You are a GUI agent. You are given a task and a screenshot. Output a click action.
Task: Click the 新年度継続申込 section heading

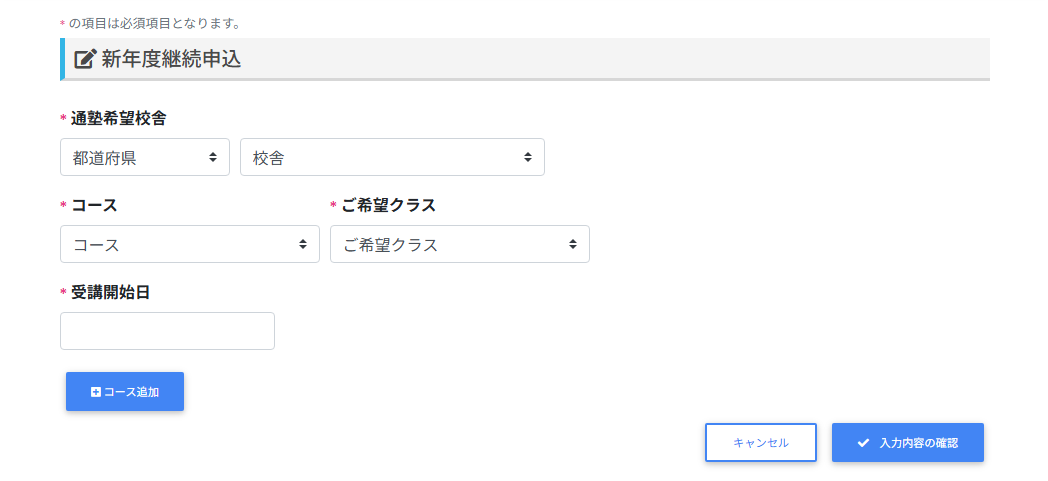coord(171,59)
